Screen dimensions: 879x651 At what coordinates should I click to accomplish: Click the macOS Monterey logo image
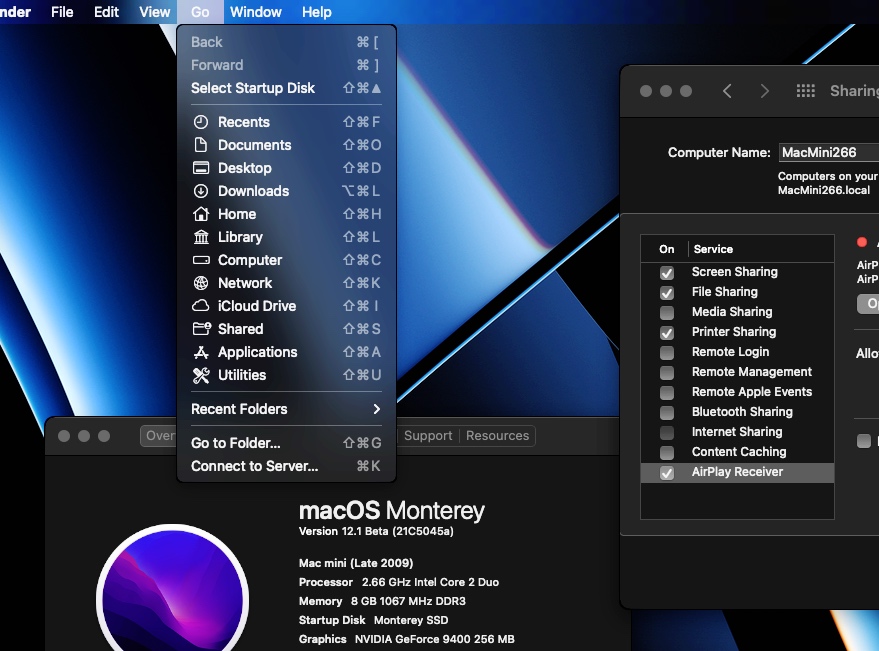click(x=173, y=588)
